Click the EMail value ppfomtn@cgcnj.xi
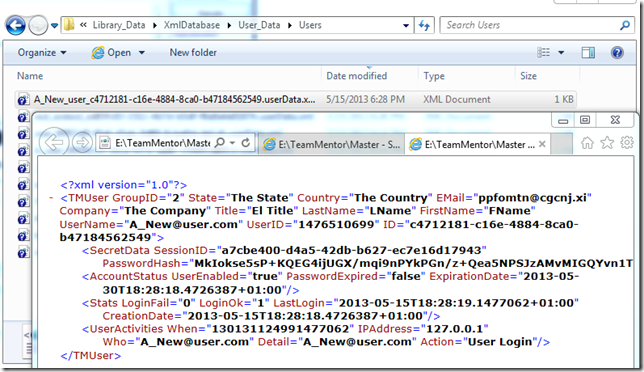This screenshot has width=644, height=372. (532, 198)
